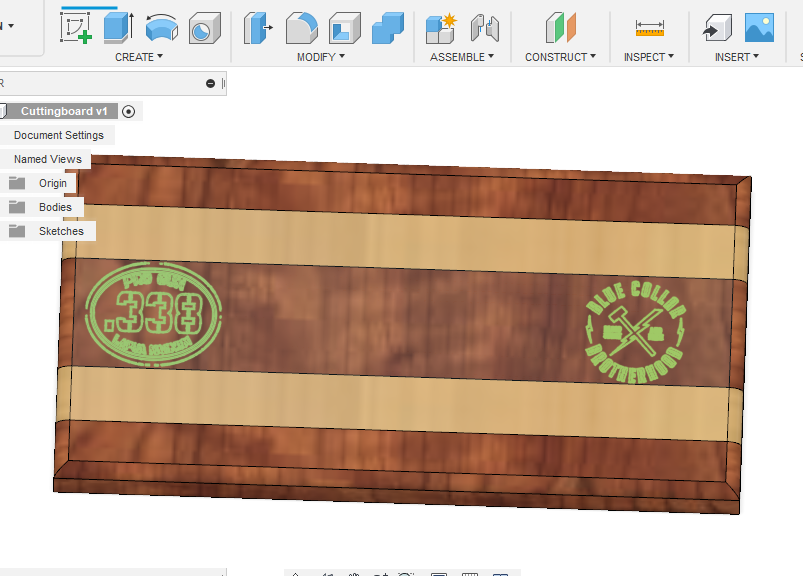The image size is (803, 576).
Task: Click the Sketches folder icon
Action: [17, 231]
